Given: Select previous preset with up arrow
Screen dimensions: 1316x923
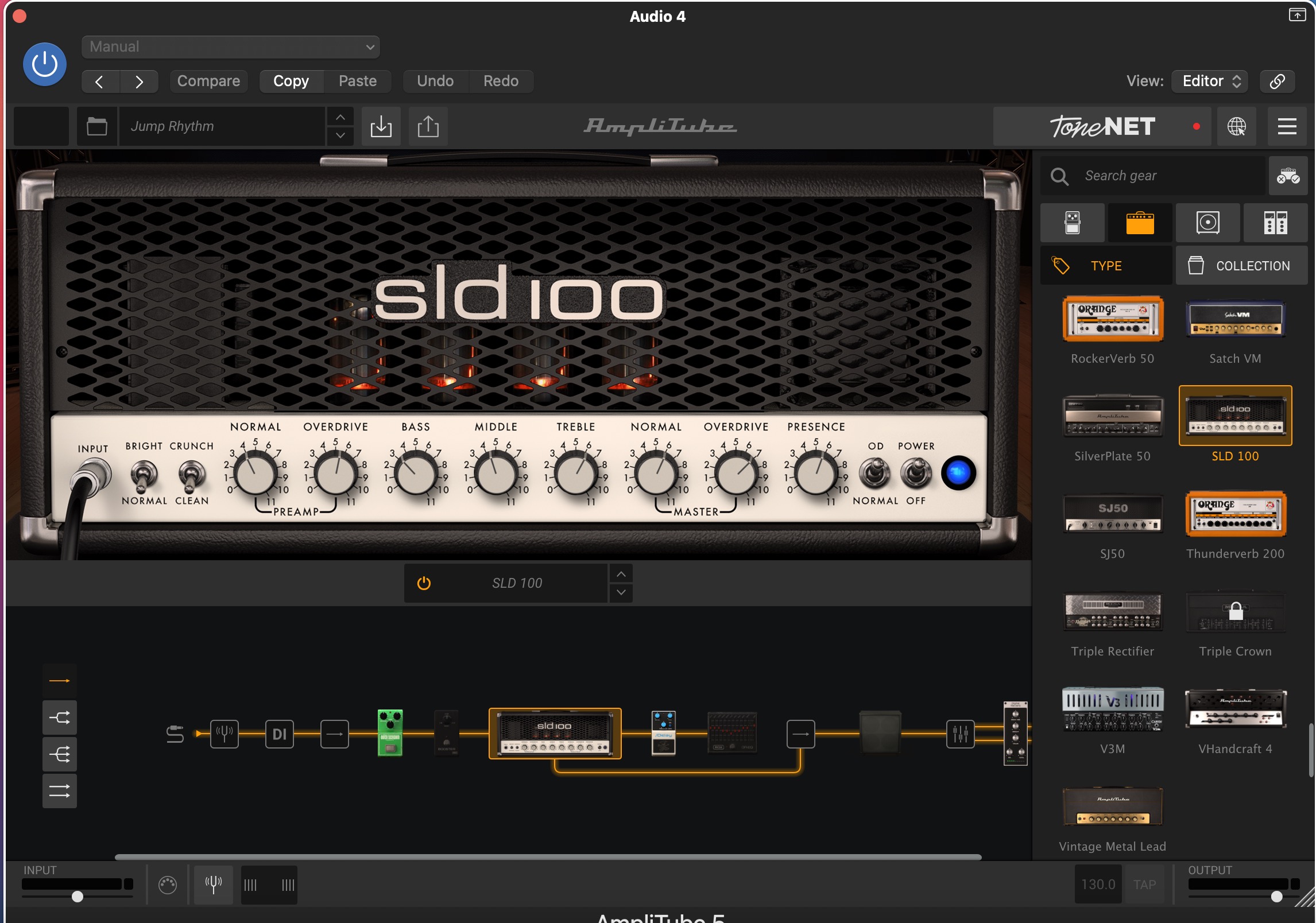Looking at the screenshot, I should coord(340,117).
